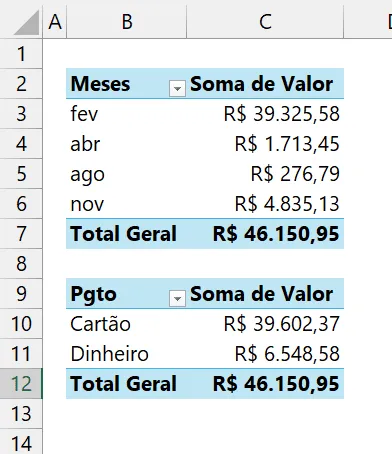
Task: Select column B header
Action: [x=127, y=22]
